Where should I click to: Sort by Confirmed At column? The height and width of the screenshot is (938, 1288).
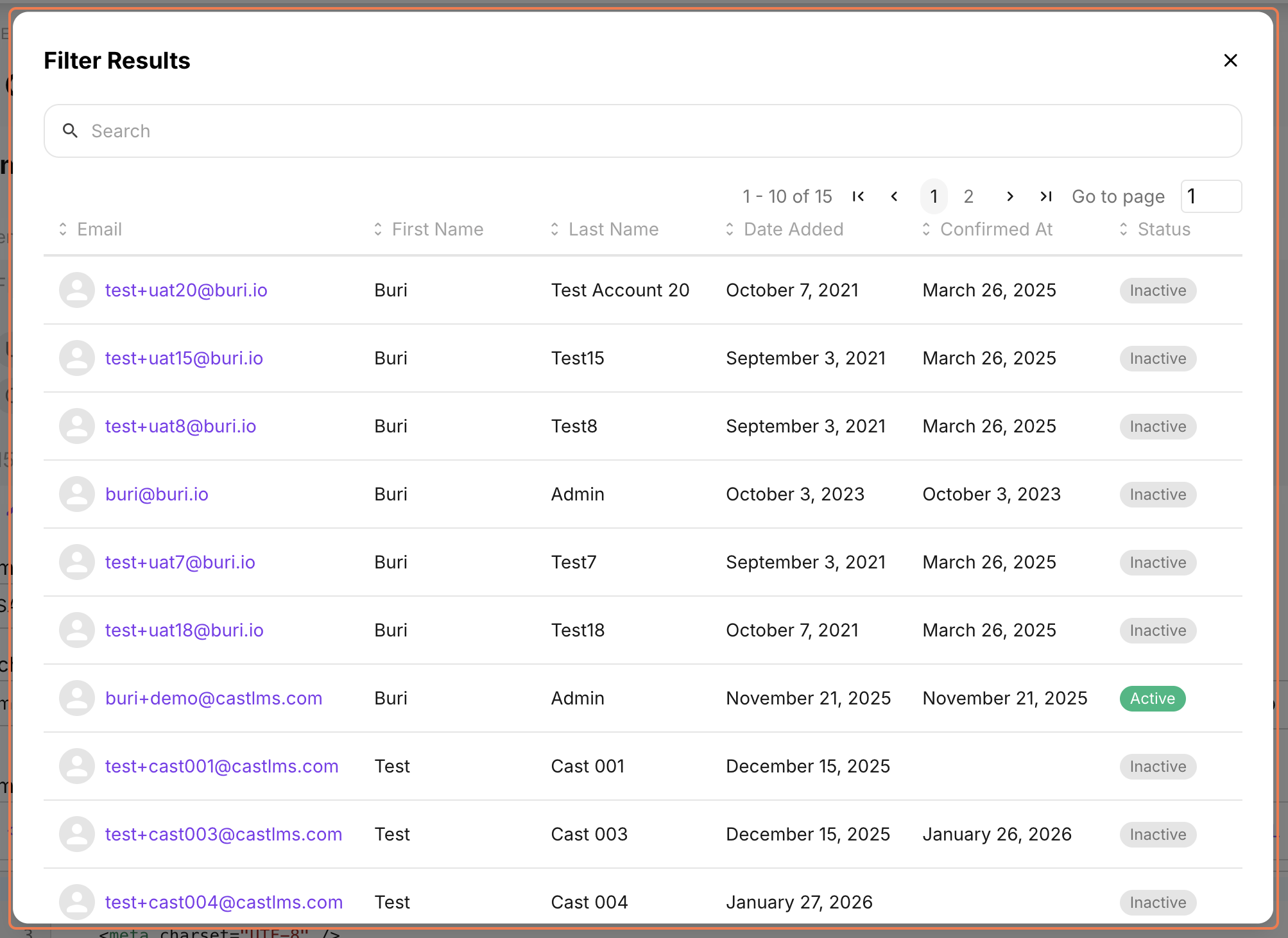coord(987,229)
